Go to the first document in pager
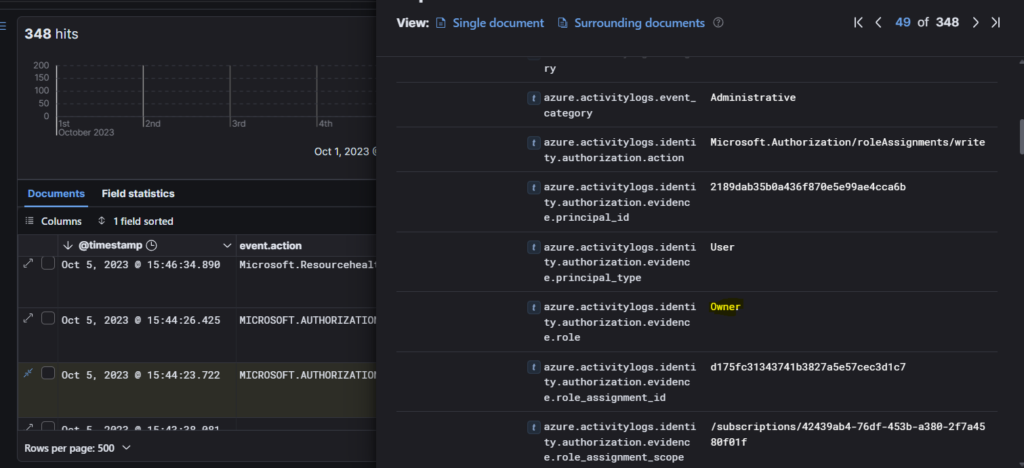This screenshot has width=1024, height=468. (858, 23)
